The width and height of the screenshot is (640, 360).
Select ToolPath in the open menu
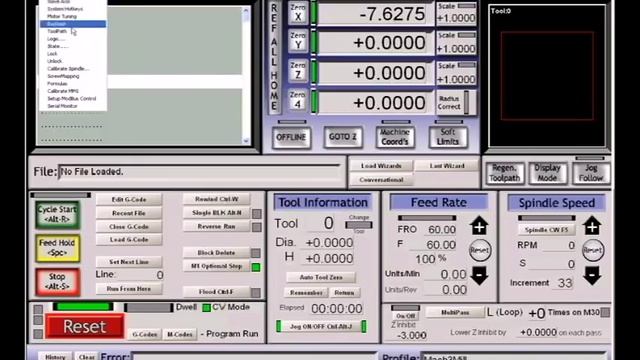pyautogui.click(x=57, y=31)
